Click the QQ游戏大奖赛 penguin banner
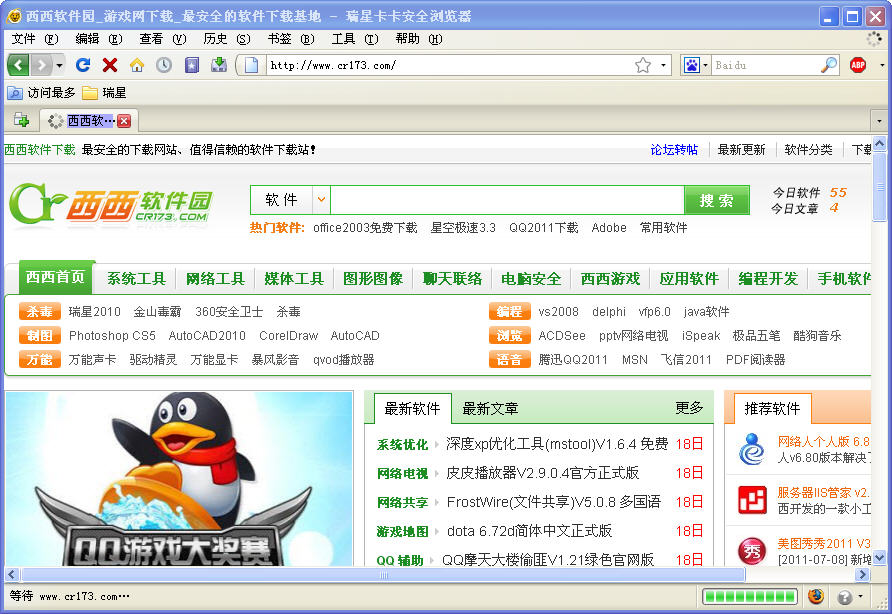 pos(179,478)
